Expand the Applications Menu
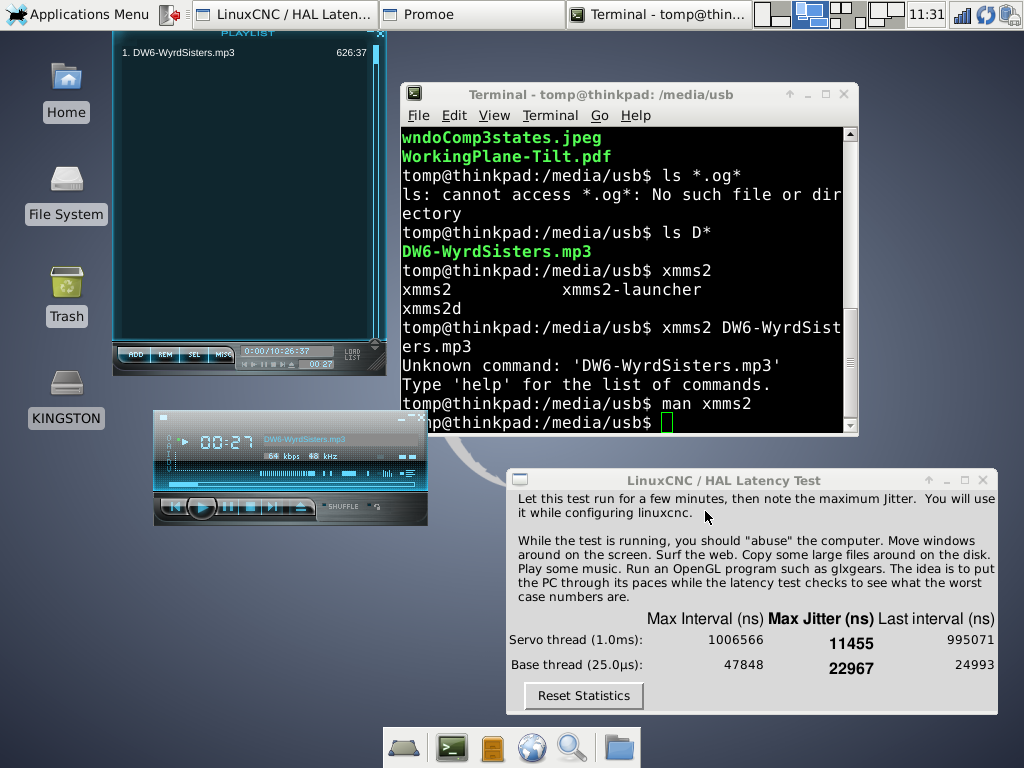Image resolution: width=1024 pixels, height=768 pixels. click(78, 14)
